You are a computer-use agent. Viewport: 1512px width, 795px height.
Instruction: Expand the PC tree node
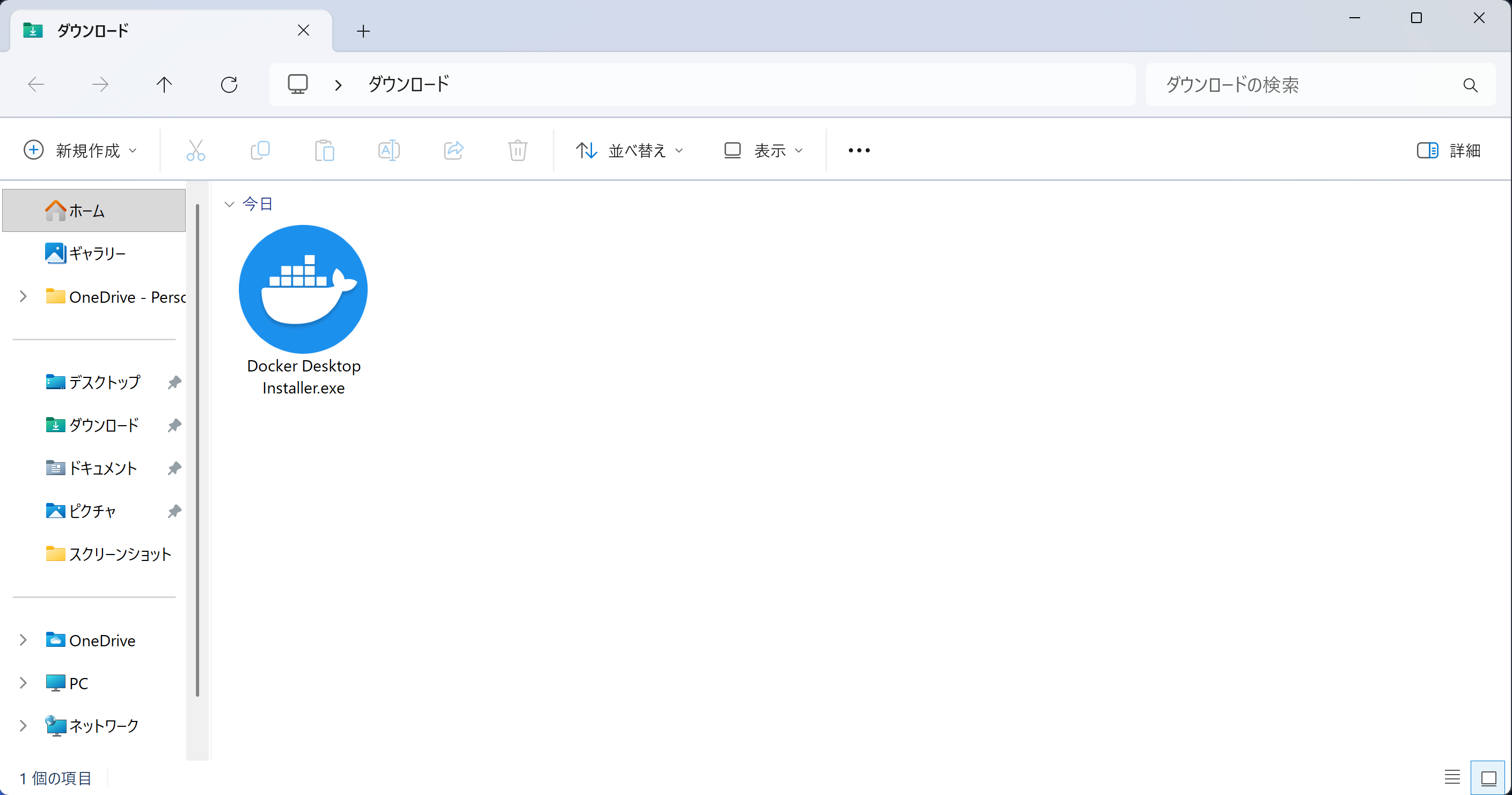coord(23,683)
